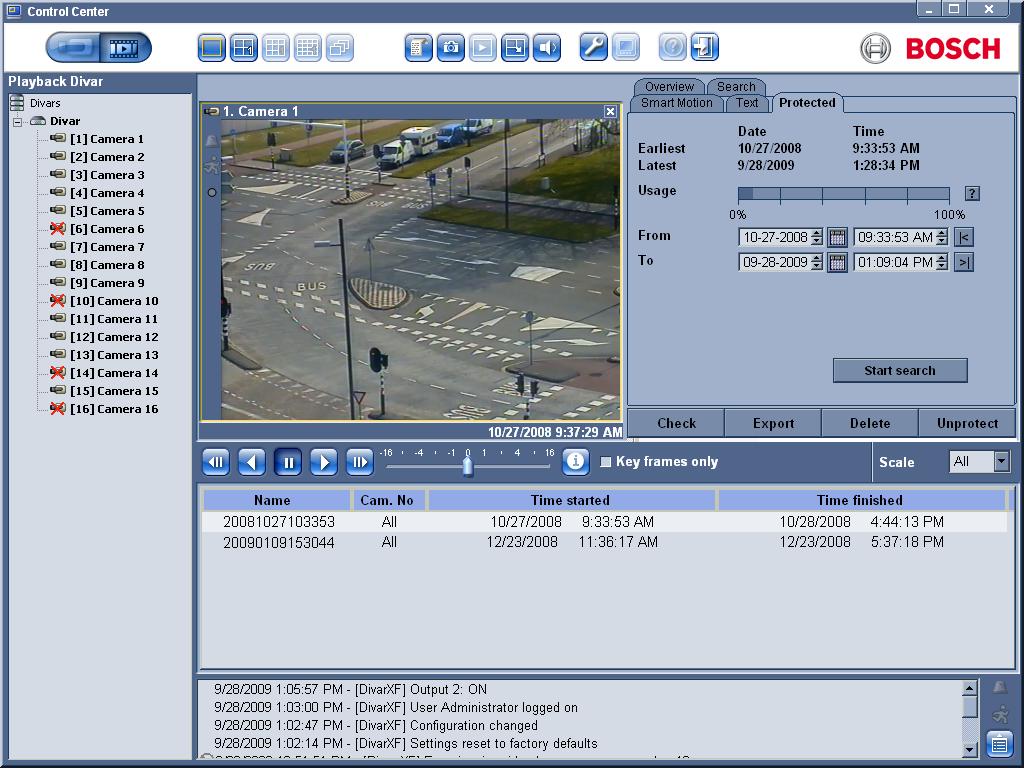The image size is (1024, 768).
Task: Capture a snapshot with the camera icon
Action: point(451,48)
